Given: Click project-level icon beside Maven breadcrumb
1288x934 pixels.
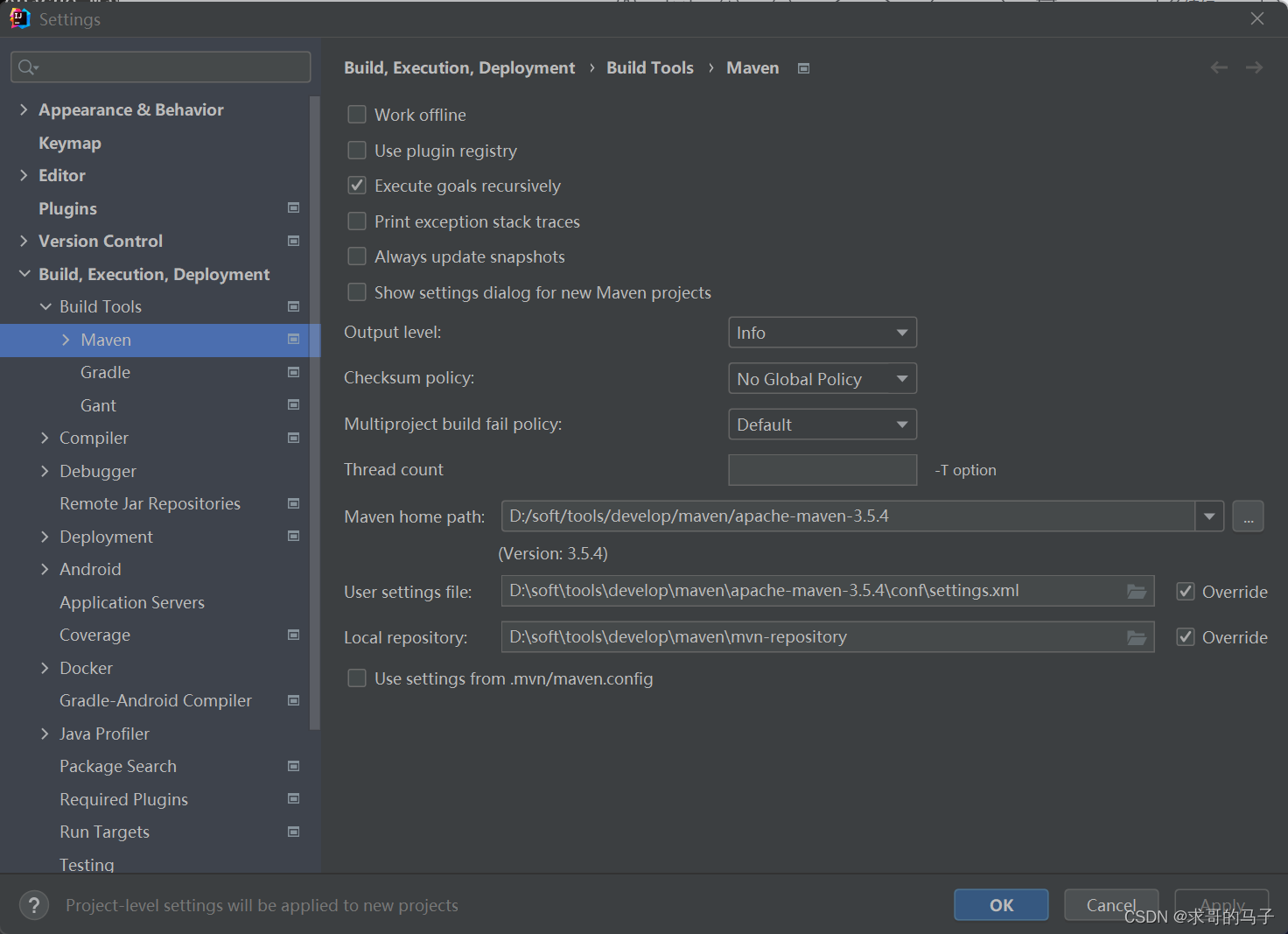Looking at the screenshot, I should click(803, 68).
